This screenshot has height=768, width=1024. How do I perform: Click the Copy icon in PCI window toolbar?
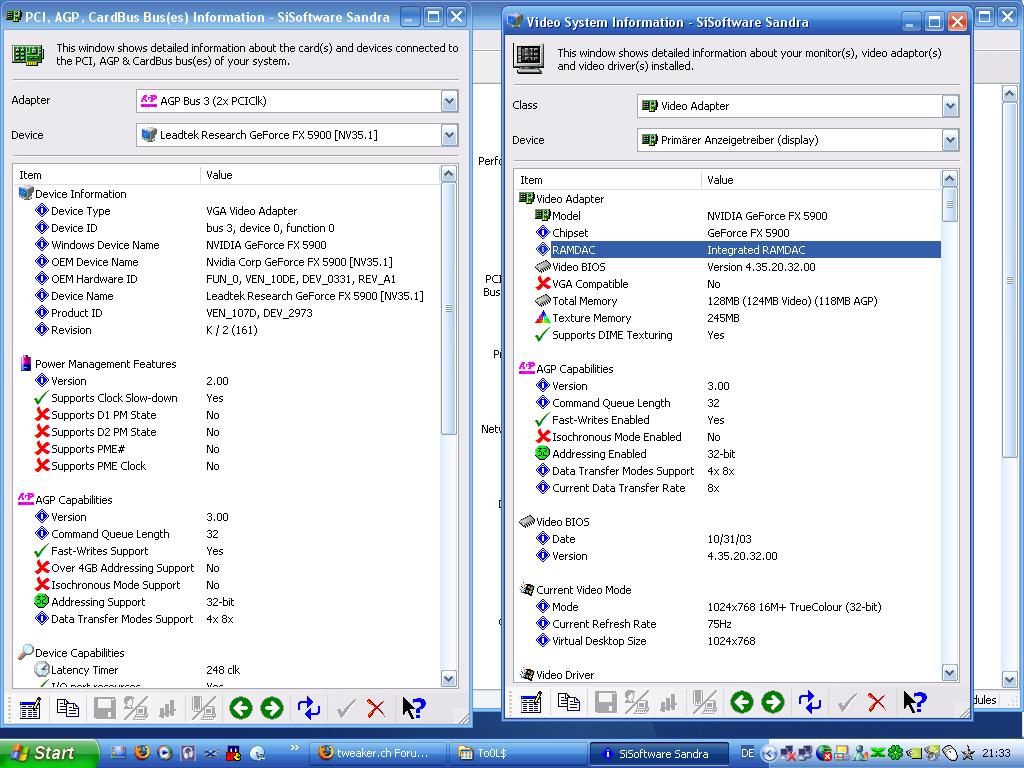click(68, 709)
